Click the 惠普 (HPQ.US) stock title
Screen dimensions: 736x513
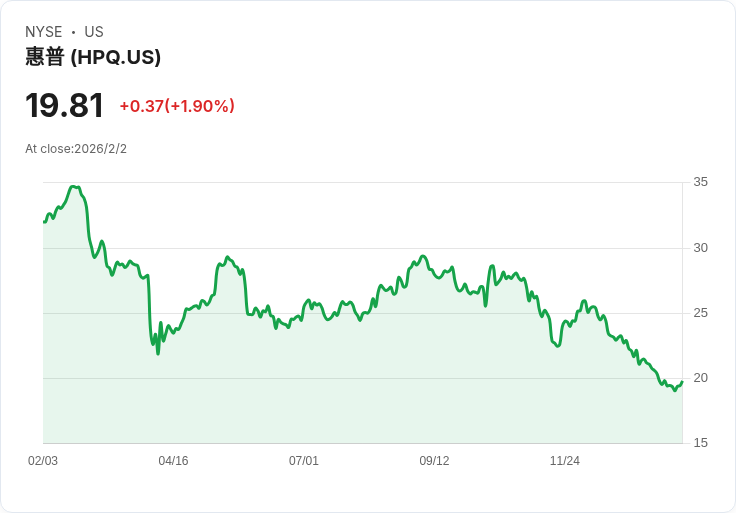[x=93, y=57]
